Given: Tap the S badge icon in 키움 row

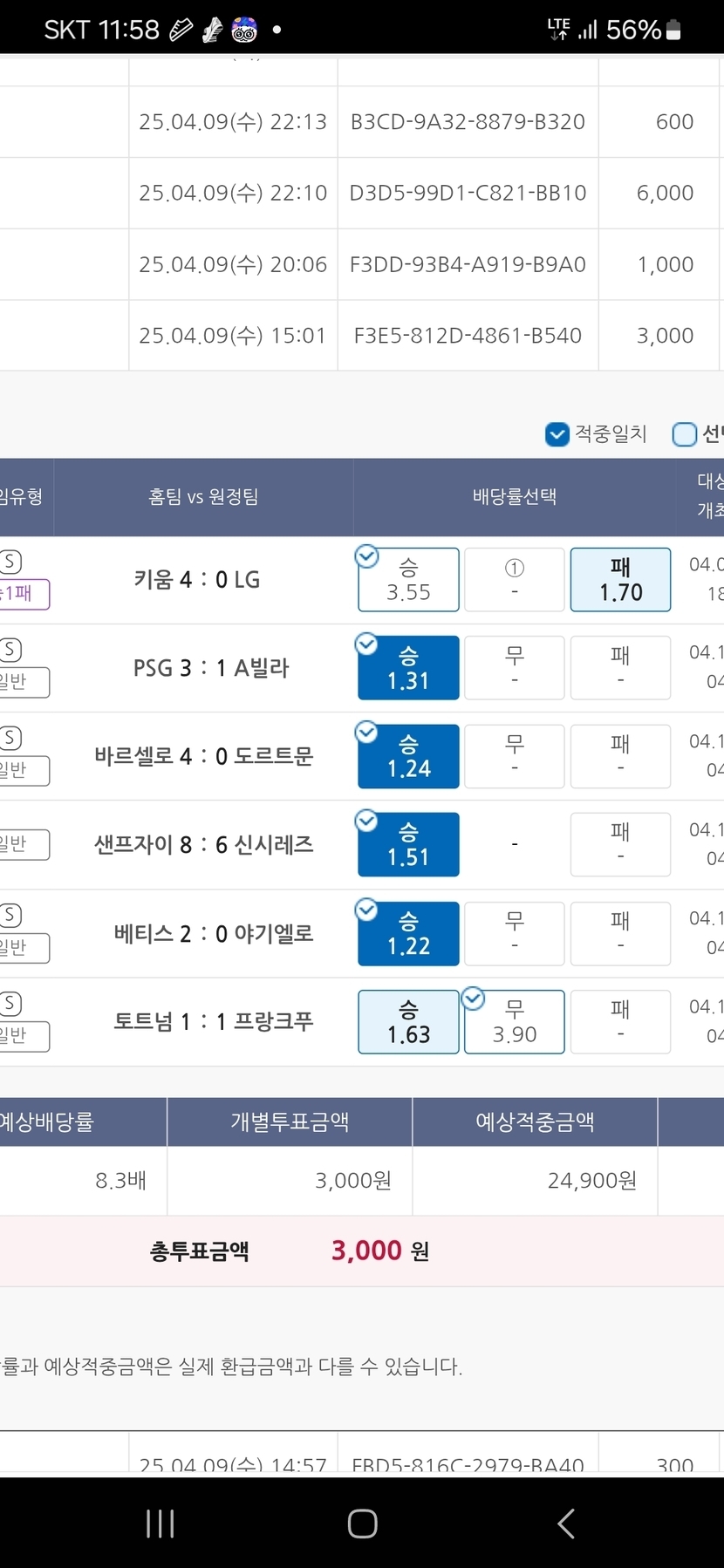Looking at the screenshot, I should [x=11, y=562].
